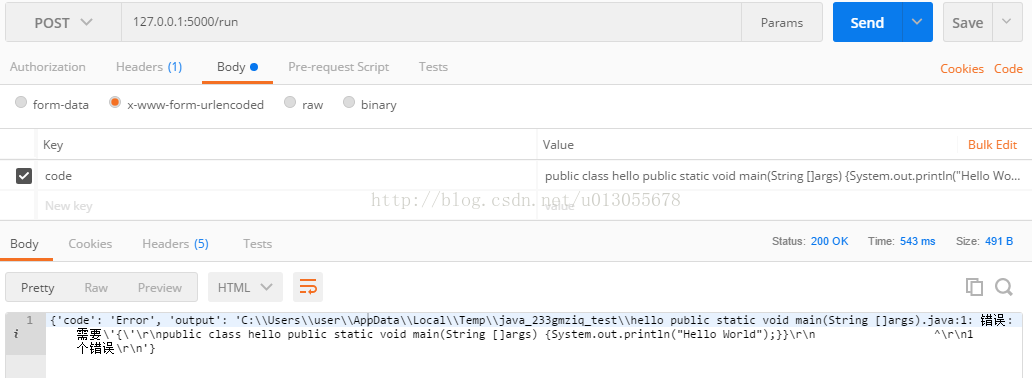Image resolution: width=1032 pixels, height=378 pixels.
Task: Expand the Send button arrow menu
Action: (x=917, y=22)
